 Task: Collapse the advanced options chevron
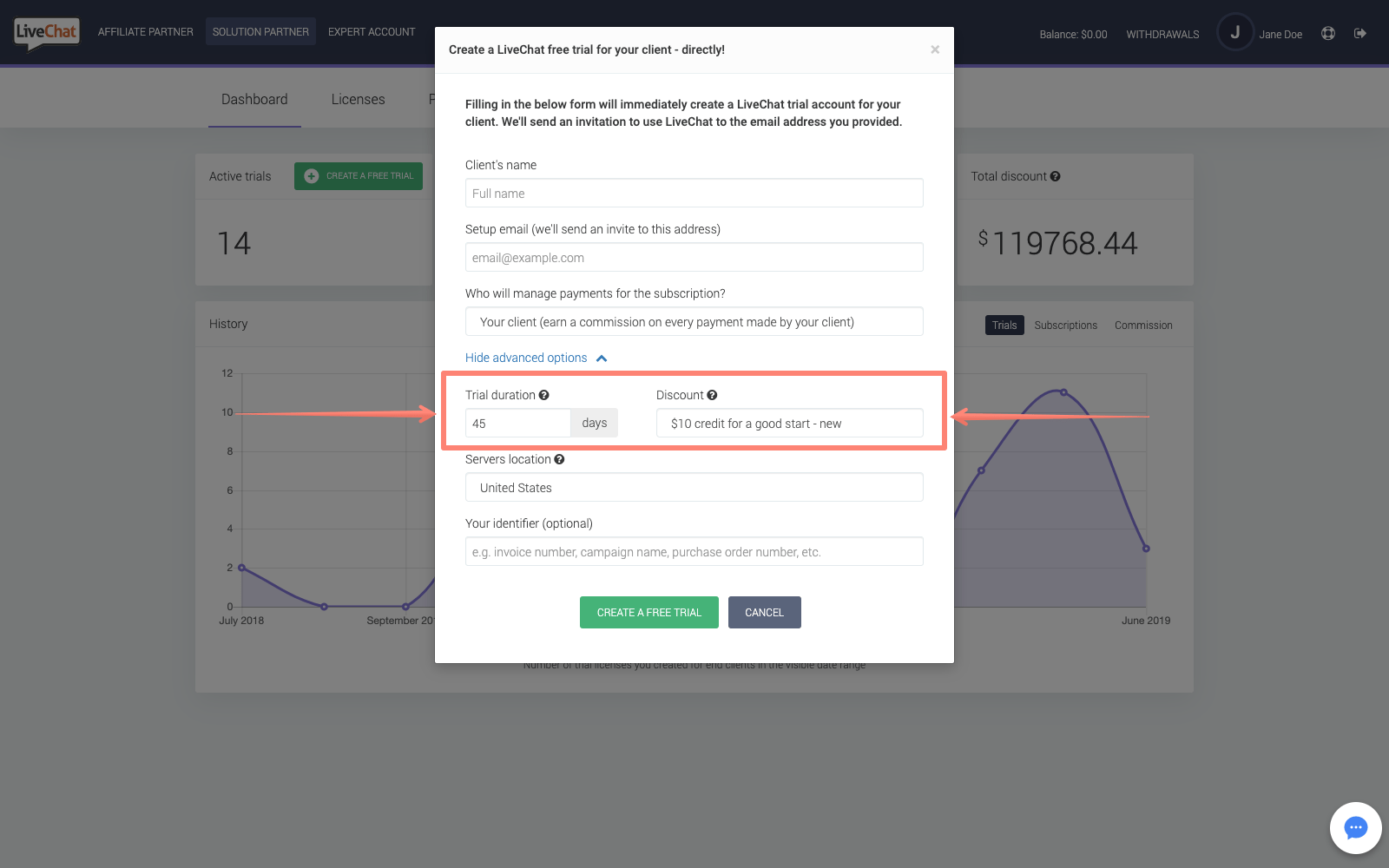pyautogui.click(x=602, y=358)
